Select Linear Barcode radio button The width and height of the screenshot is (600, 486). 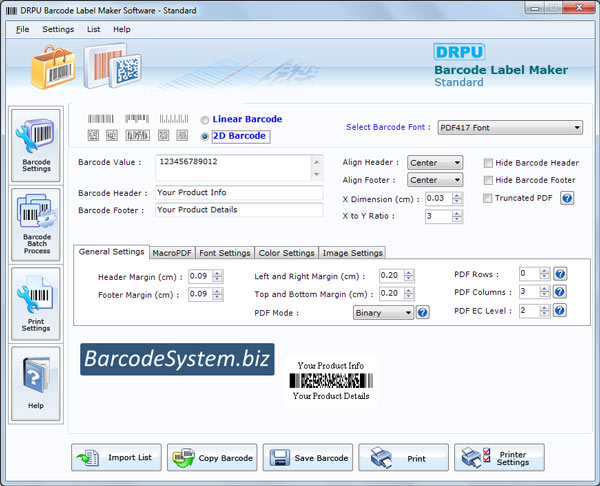coord(205,120)
